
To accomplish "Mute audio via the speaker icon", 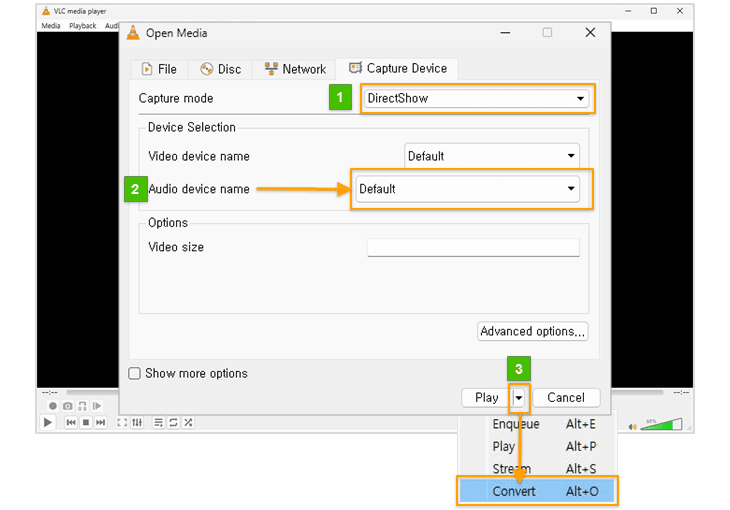I will pos(633,426).
